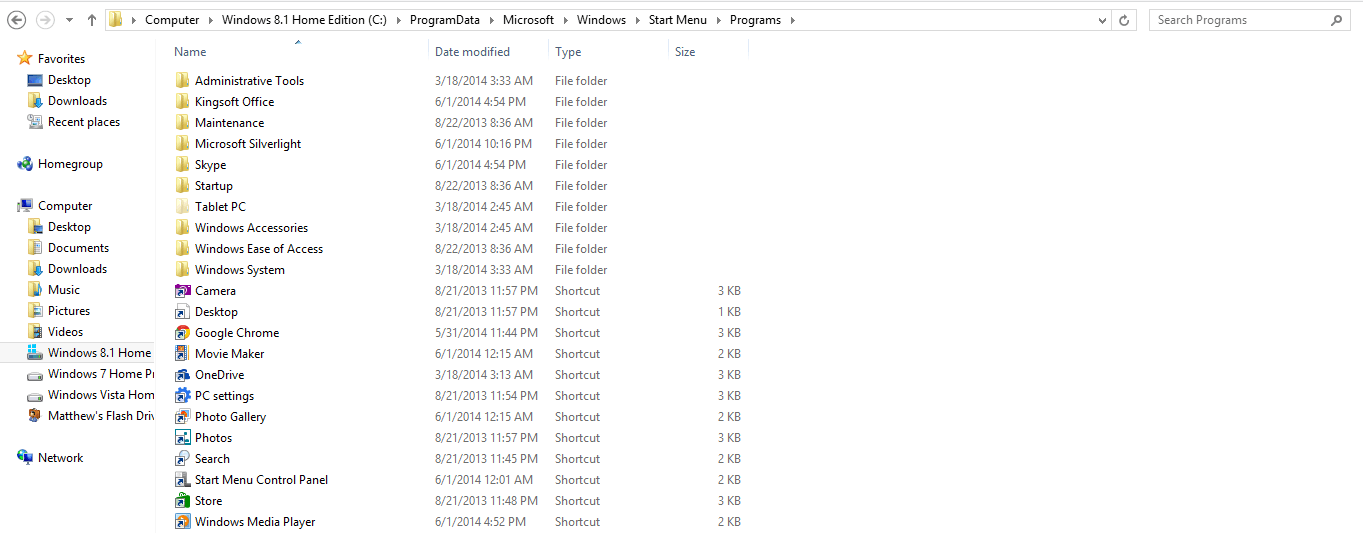Select the Windows Accessories folder name

252,228
